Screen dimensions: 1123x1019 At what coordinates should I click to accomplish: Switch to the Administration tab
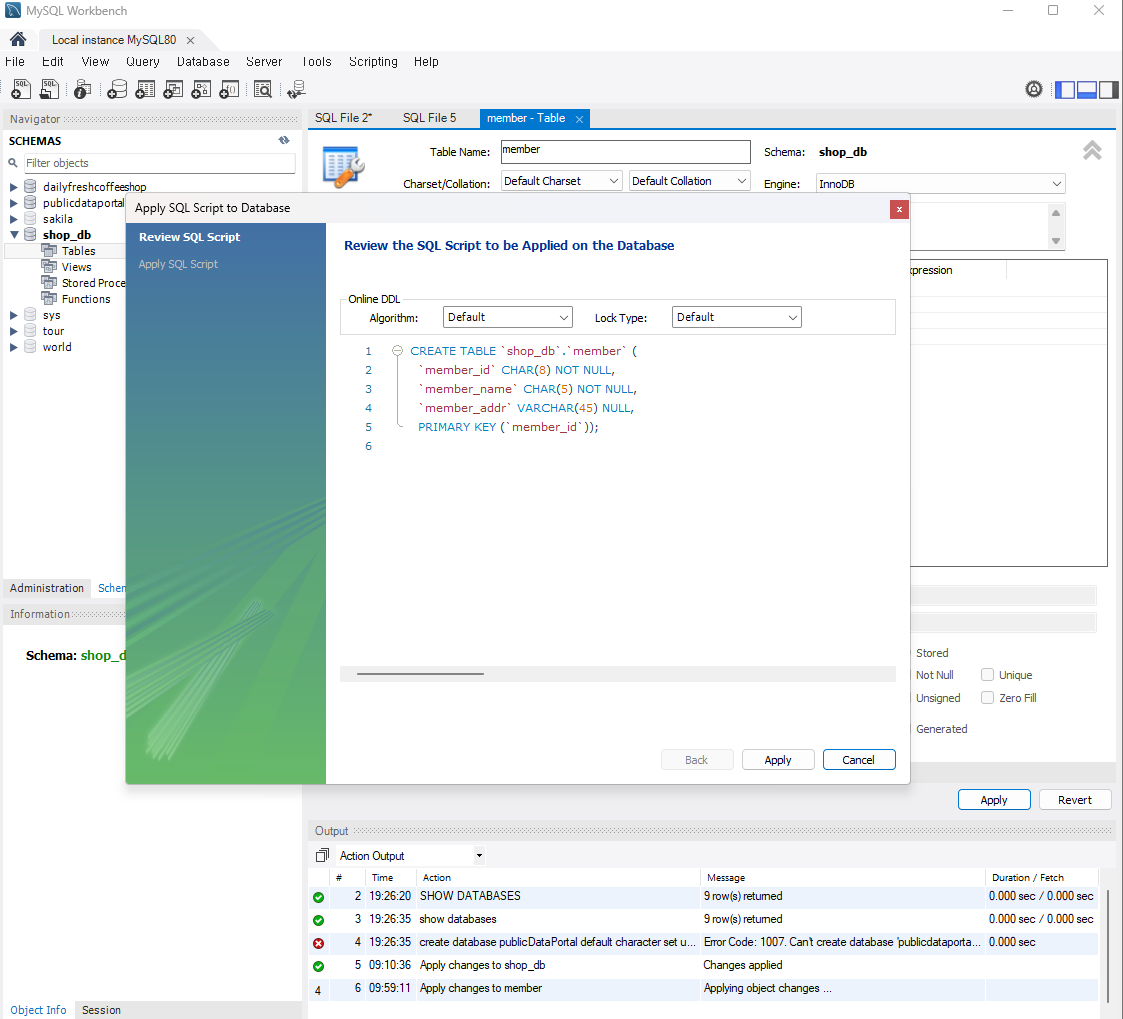47,588
